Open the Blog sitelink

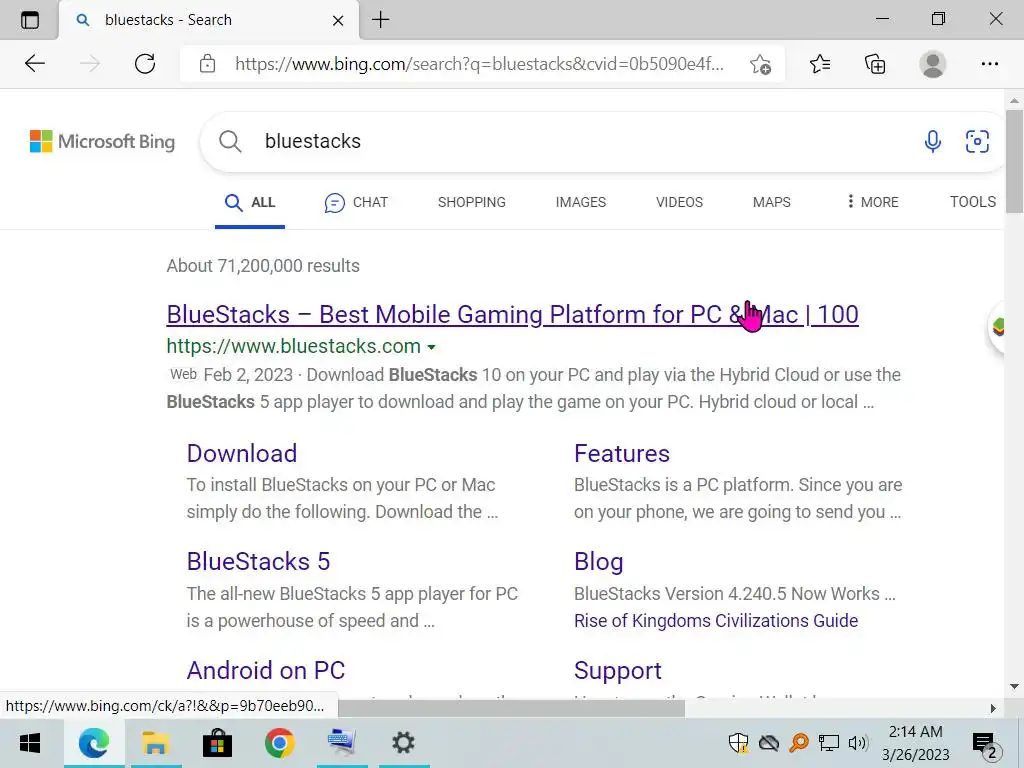point(599,562)
